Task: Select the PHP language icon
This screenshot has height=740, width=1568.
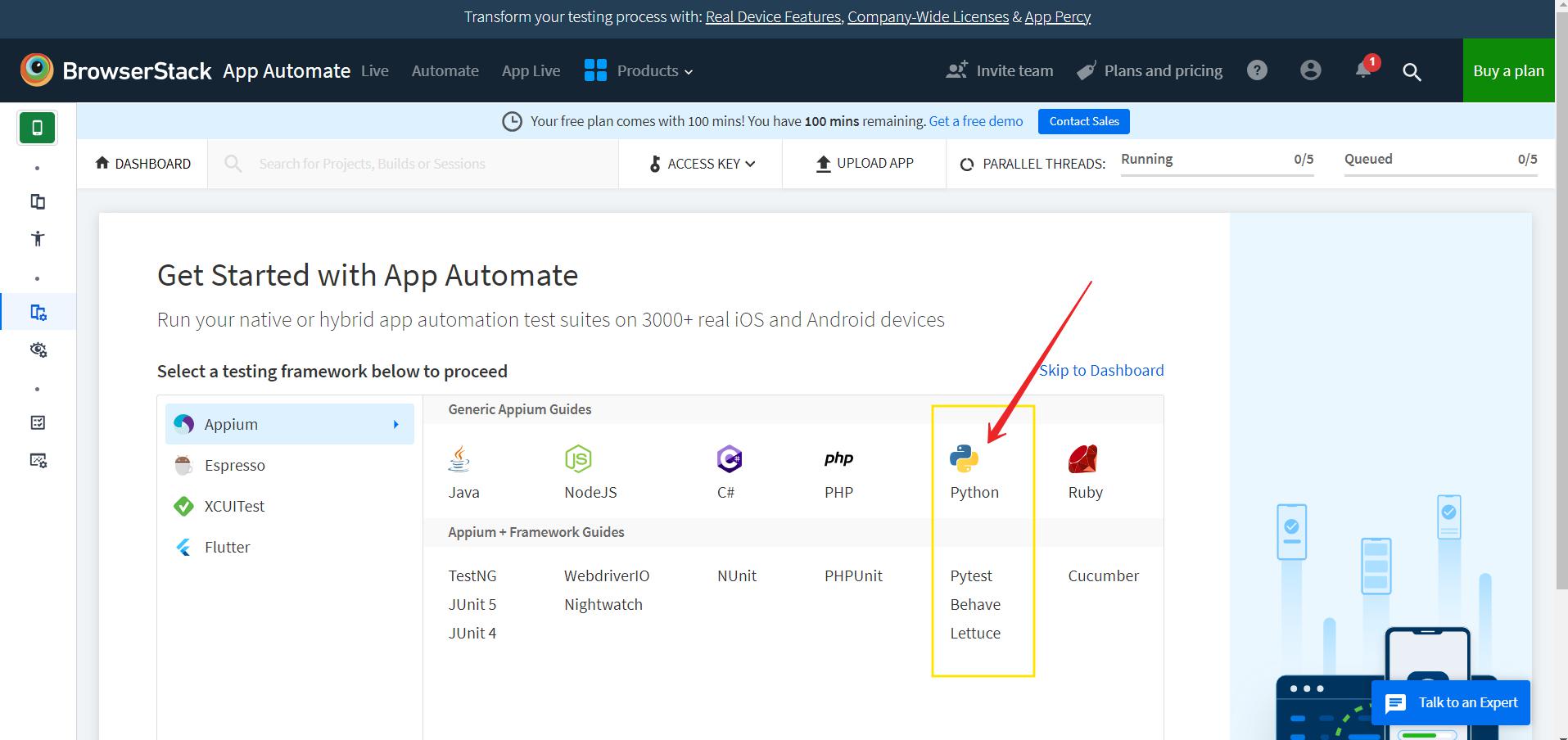Action: [838, 458]
